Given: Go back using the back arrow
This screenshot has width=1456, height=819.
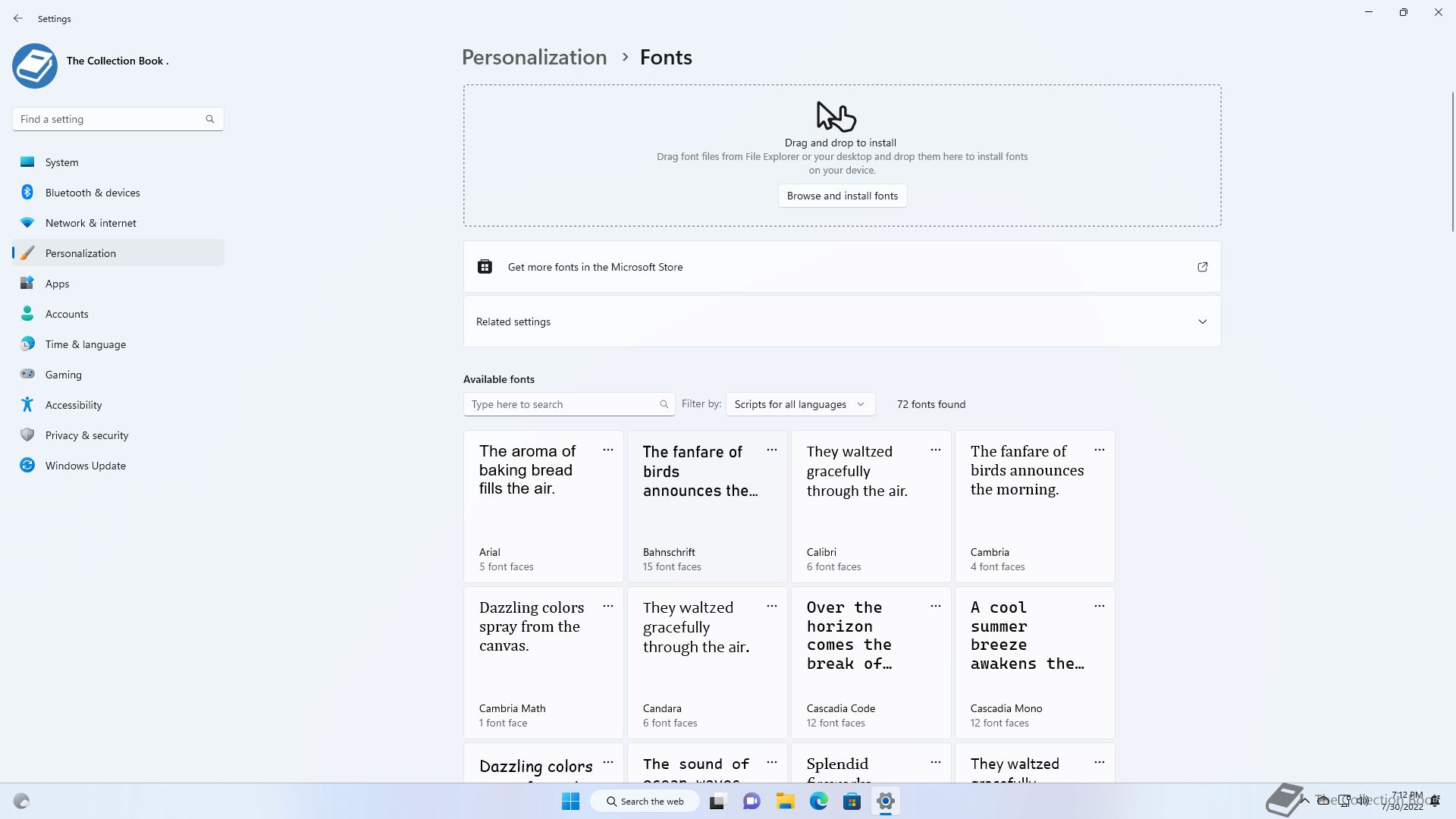Looking at the screenshot, I should [18, 18].
